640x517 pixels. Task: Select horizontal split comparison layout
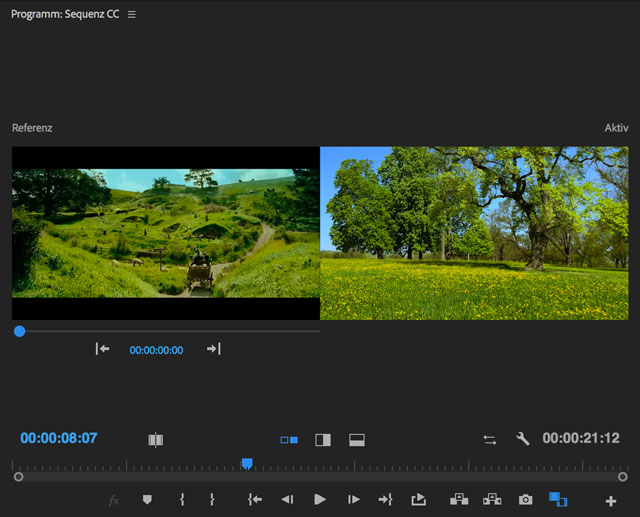pyautogui.click(x=356, y=439)
